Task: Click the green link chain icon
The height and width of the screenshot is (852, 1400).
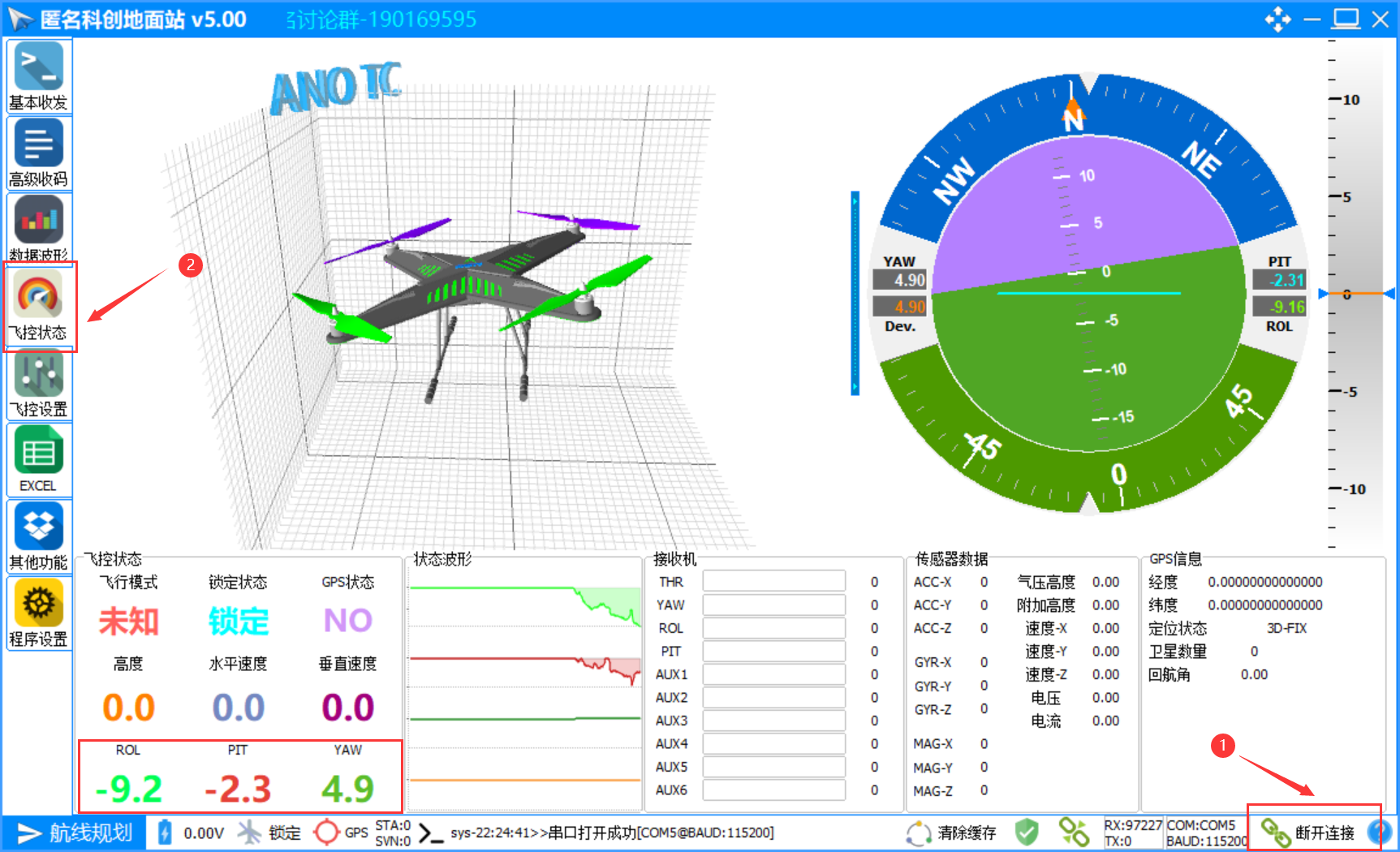Action: [1074, 833]
